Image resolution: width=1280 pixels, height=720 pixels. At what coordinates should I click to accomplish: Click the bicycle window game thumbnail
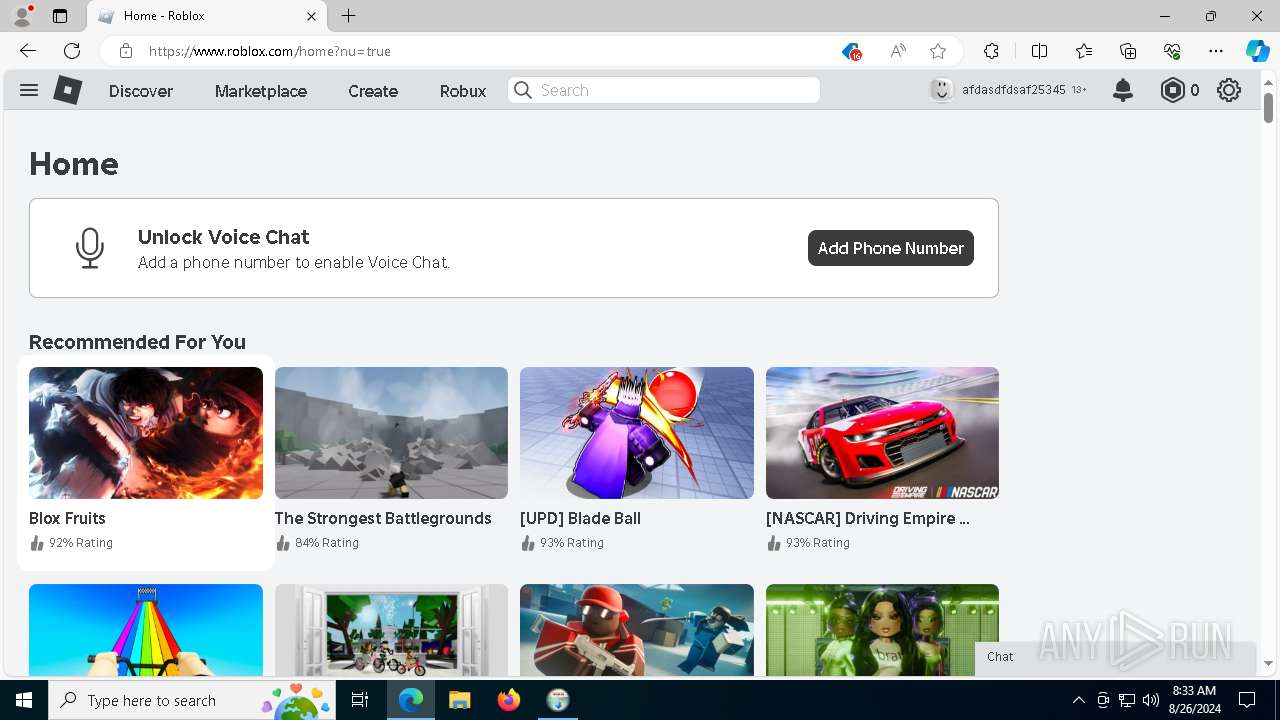click(x=391, y=630)
